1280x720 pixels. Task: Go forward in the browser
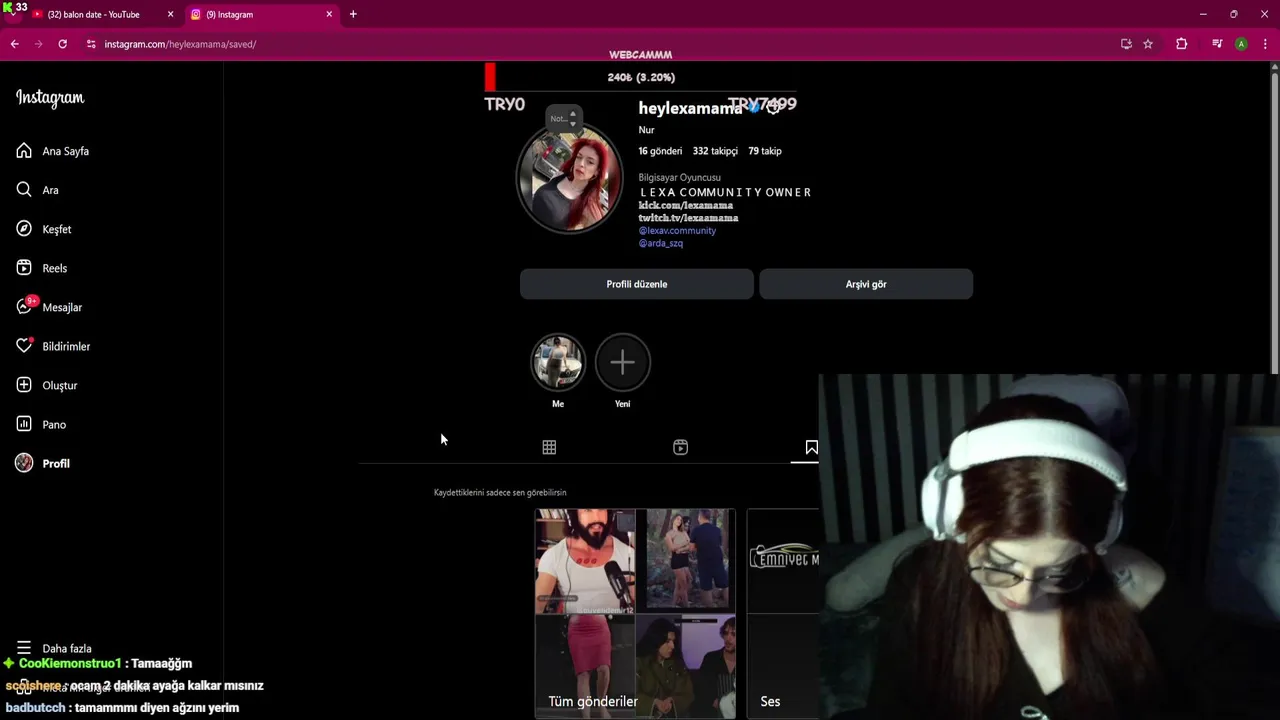(39, 44)
